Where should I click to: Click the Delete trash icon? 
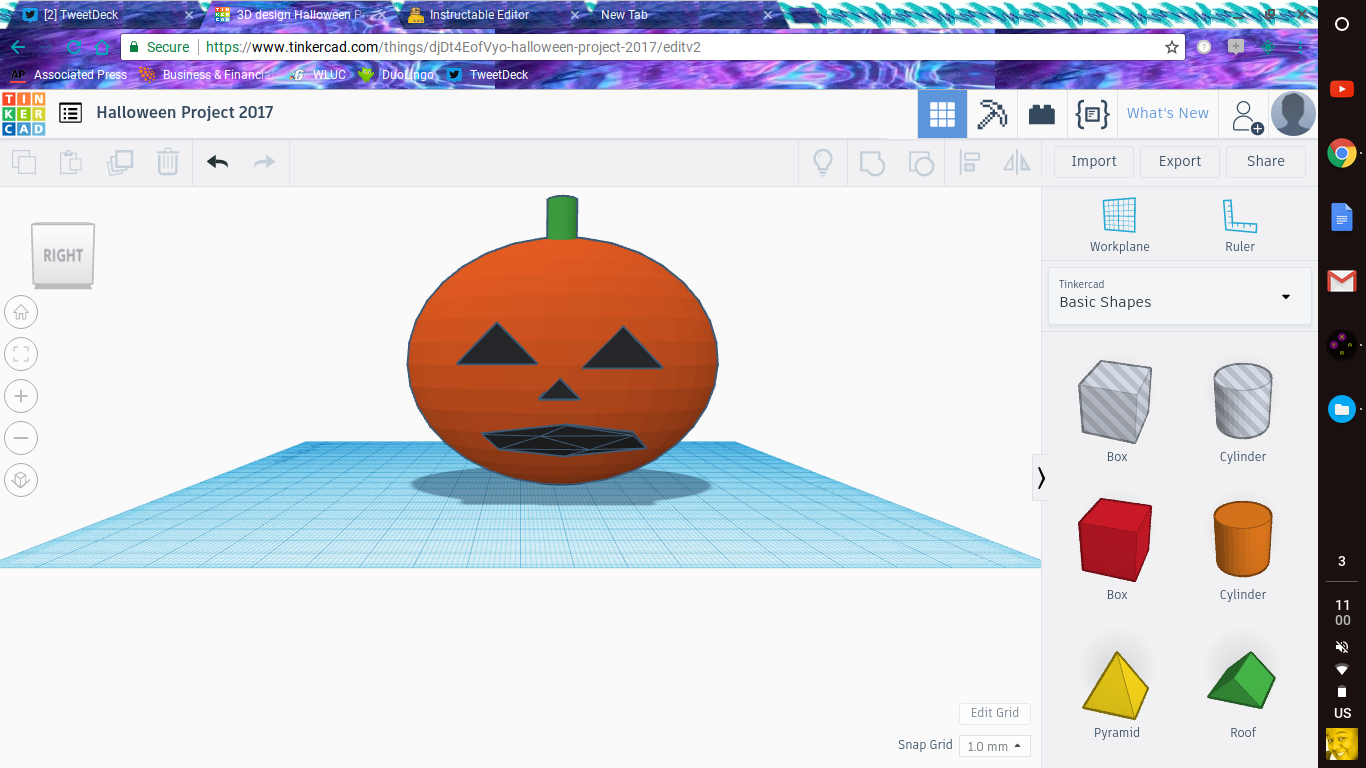168,162
